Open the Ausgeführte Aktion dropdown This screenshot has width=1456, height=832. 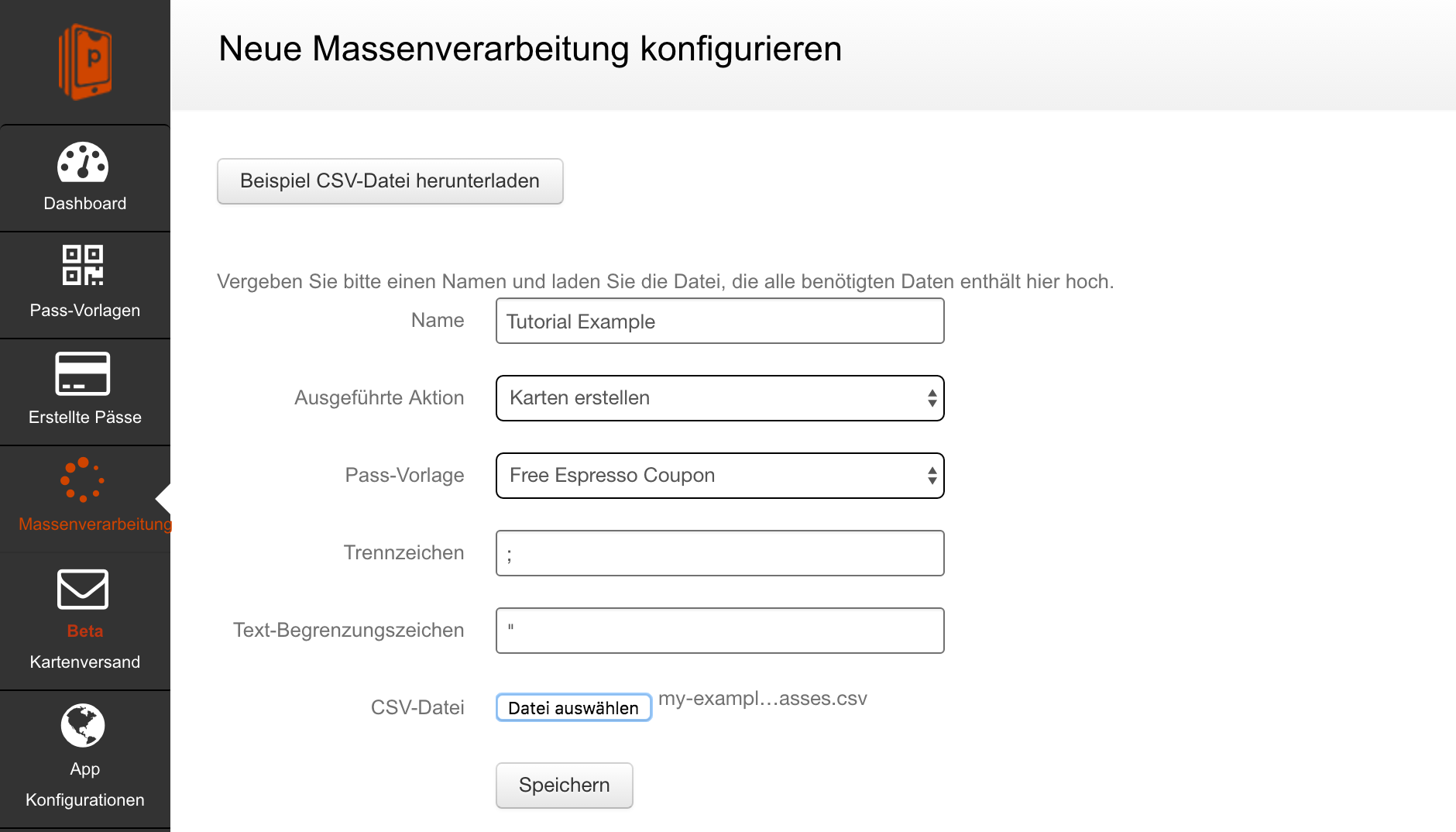720,398
